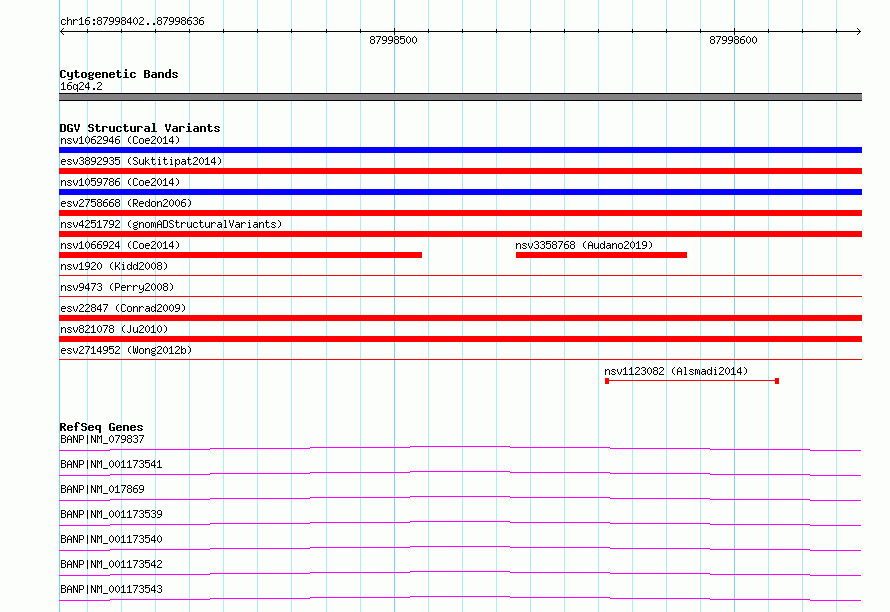Click the right arrow on the ruler
Image resolution: width=890 pixels, height=612 pixels.
click(x=858, y=32)
